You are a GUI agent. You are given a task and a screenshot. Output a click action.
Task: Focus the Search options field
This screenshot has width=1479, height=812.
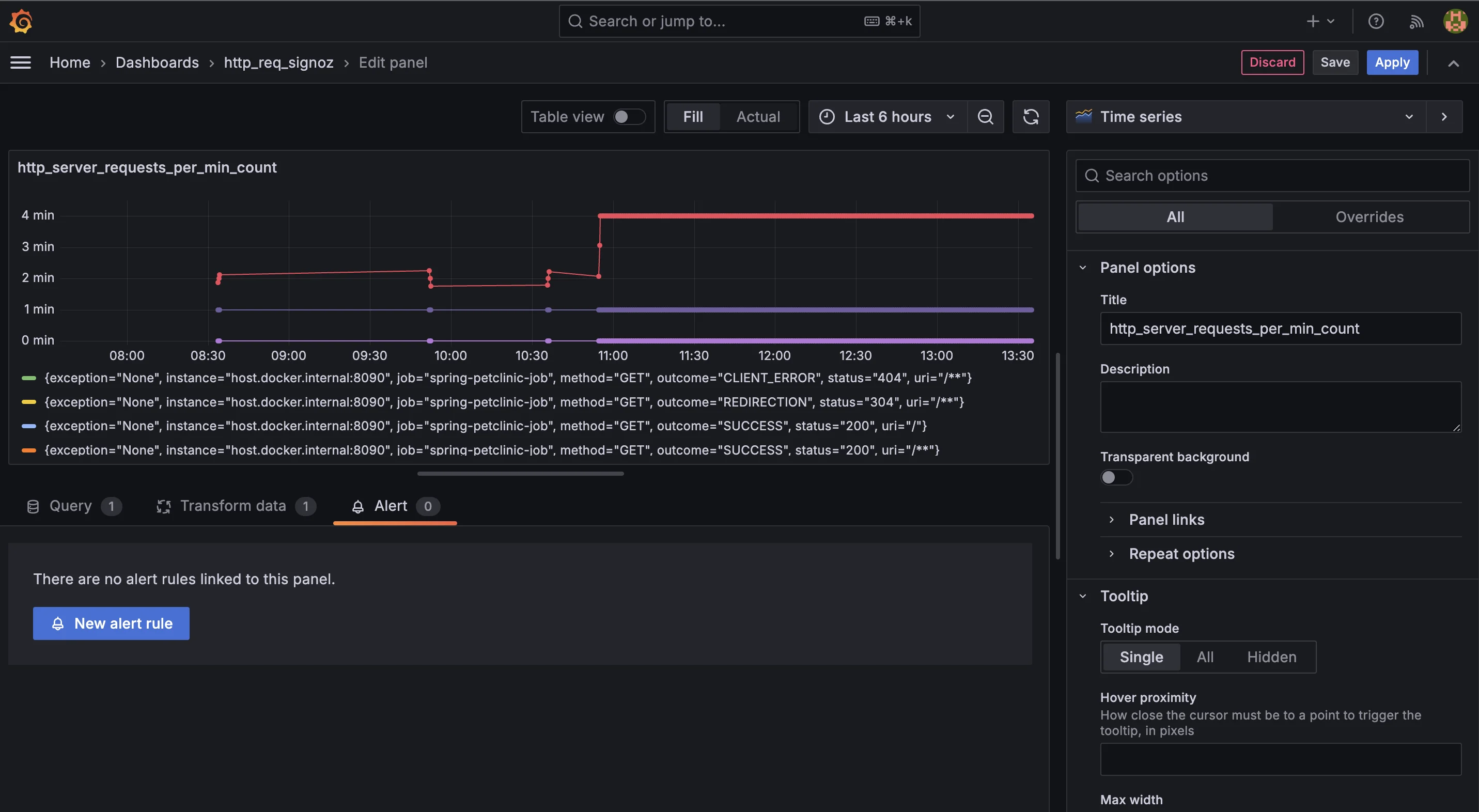(1272, 176)
